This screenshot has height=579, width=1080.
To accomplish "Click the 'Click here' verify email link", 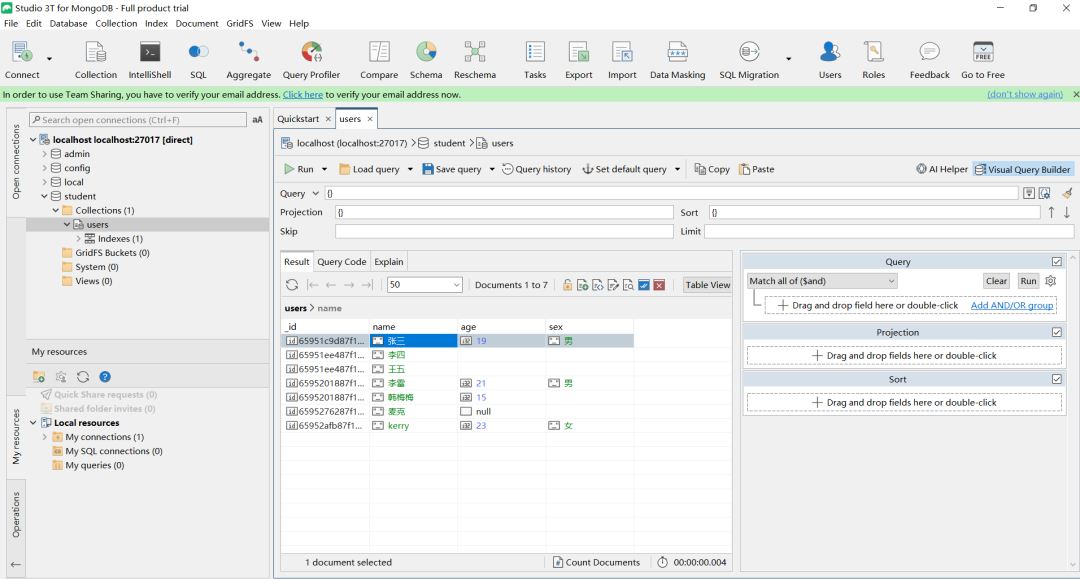I will coord(302,95).
